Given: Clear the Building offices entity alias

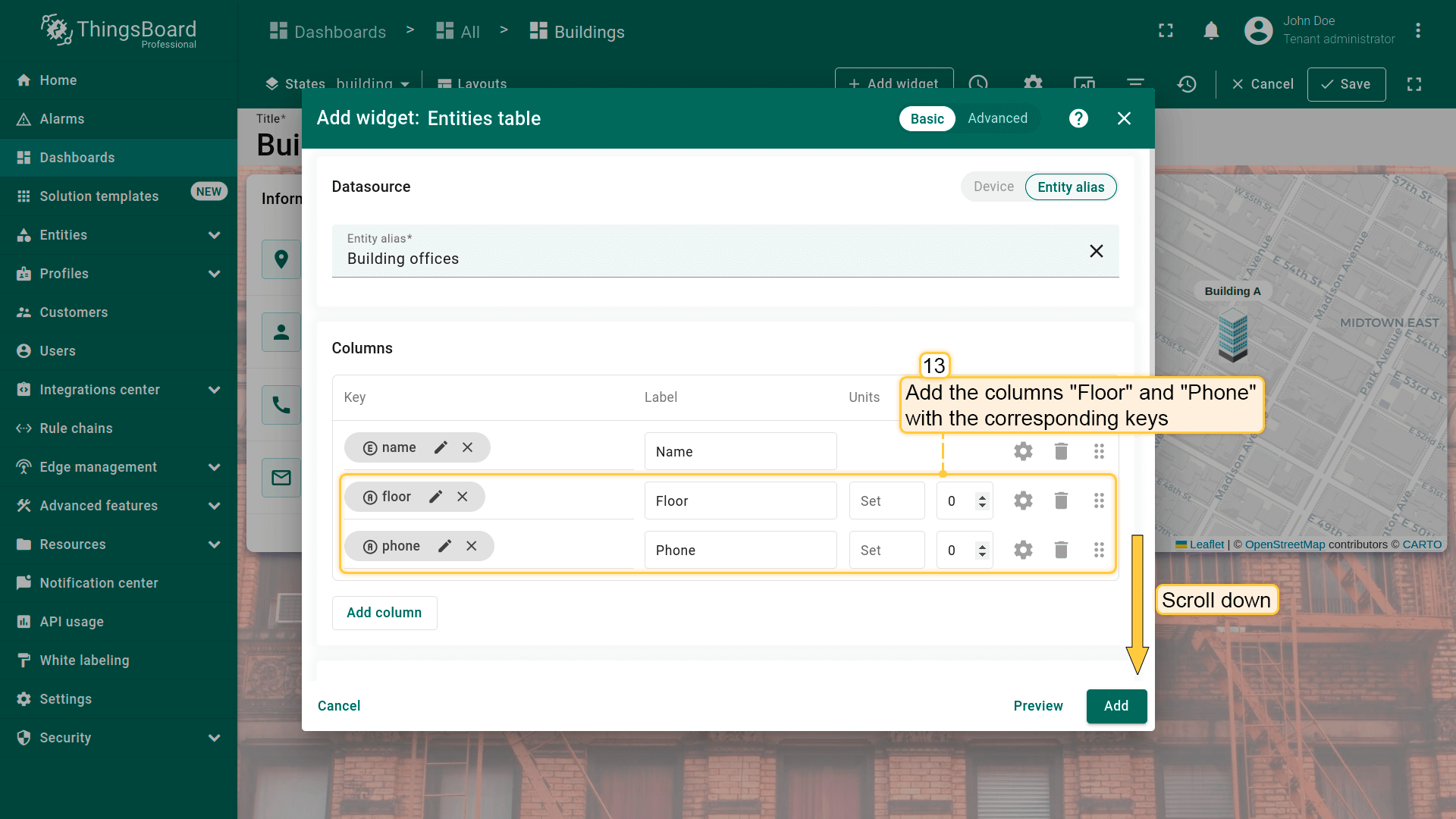Looking at the screenshot, I should [1096, 251].
